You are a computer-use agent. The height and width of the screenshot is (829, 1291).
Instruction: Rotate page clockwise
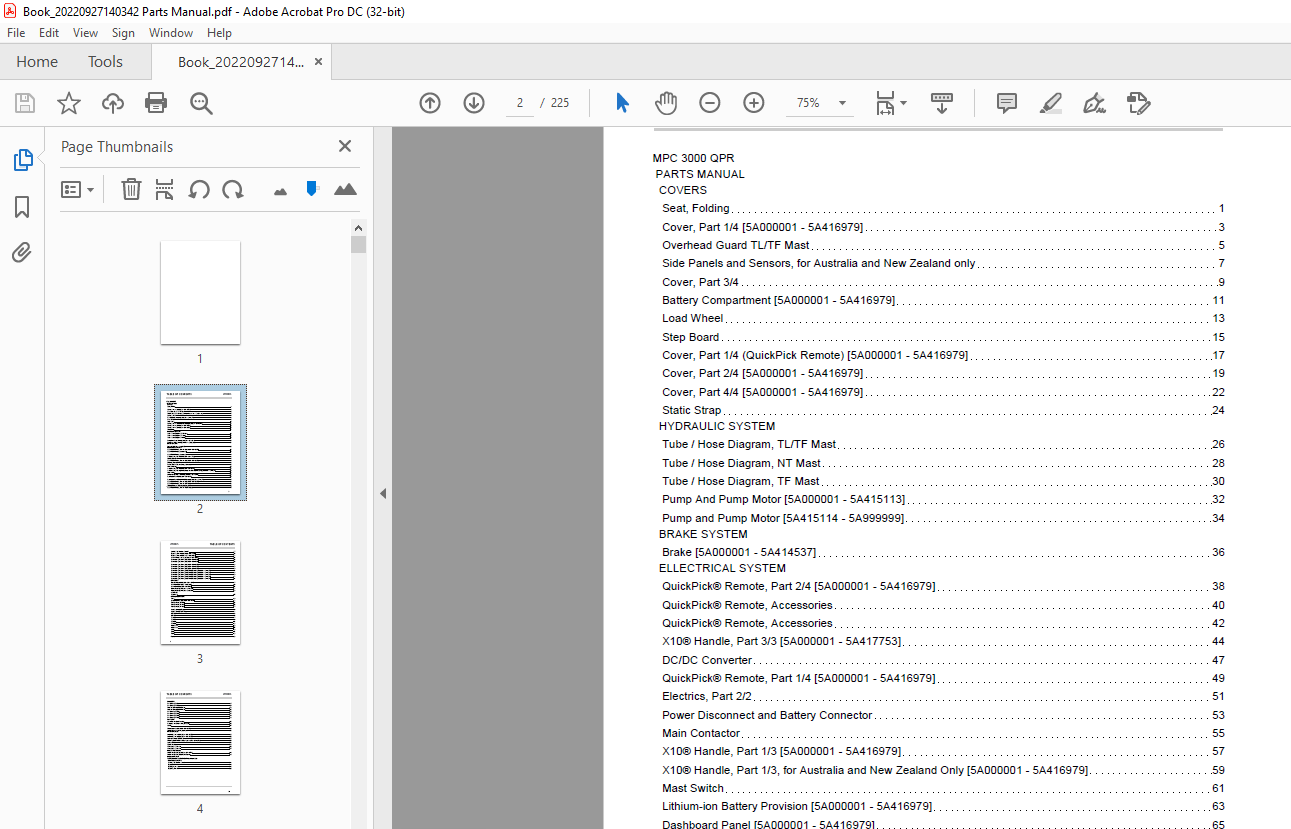pyautogui.click(x=233, y=189)
